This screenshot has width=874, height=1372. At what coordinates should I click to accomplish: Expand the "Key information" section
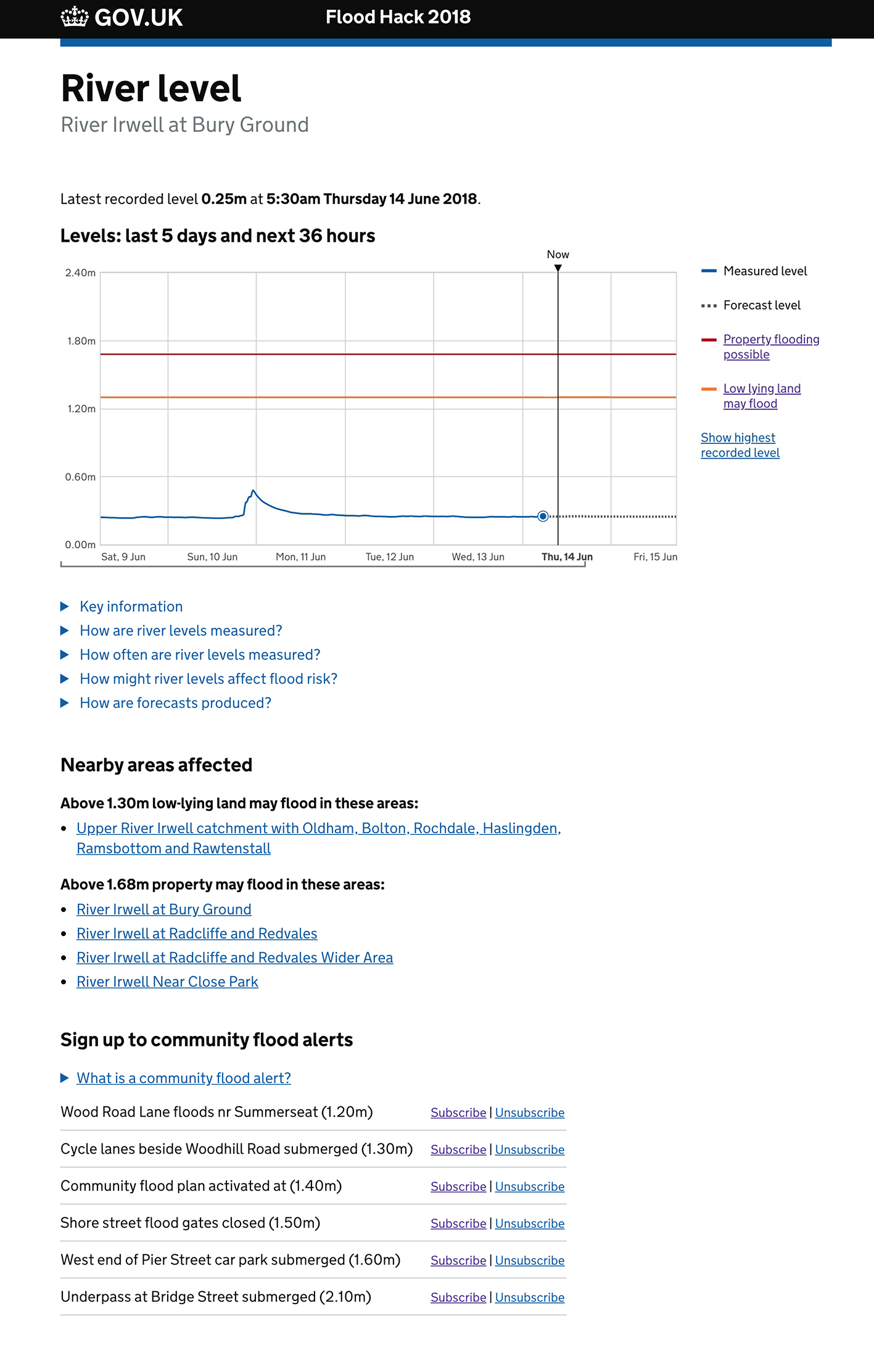pos(130,607)
